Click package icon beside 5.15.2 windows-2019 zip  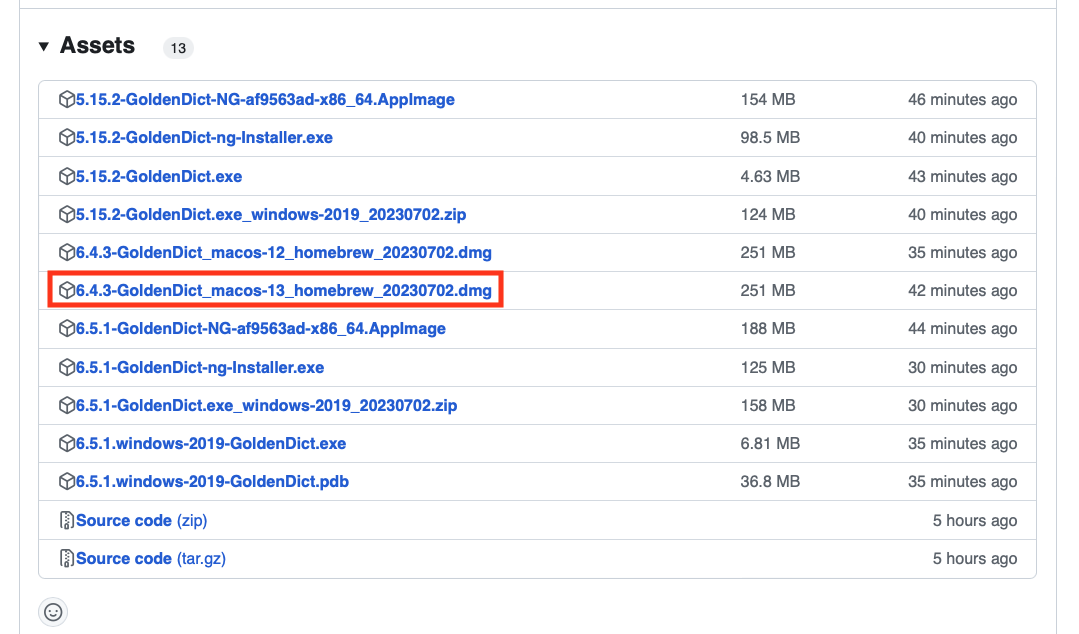pos(67,214)
